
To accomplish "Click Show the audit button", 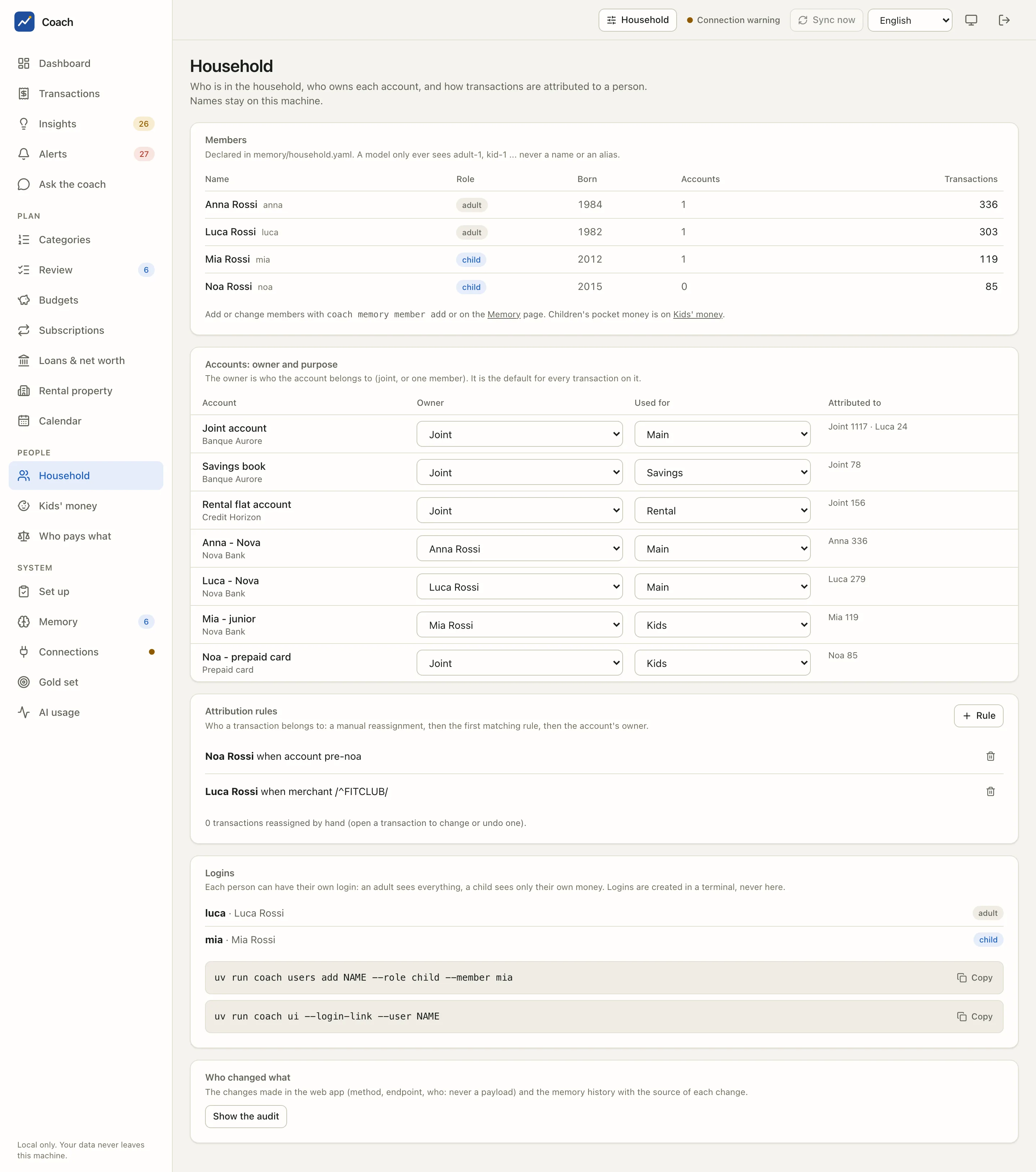I will point(246,1116).
